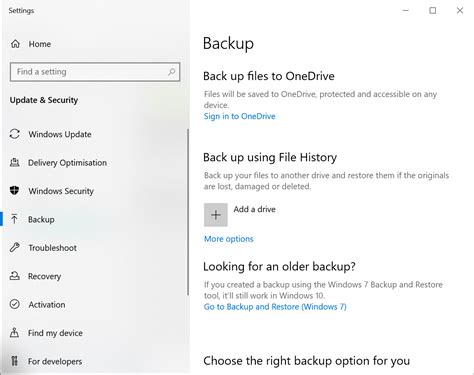
Task: Click the Activation checkmark circle icon
Action: pyautogui.click(x=15, y=304)
